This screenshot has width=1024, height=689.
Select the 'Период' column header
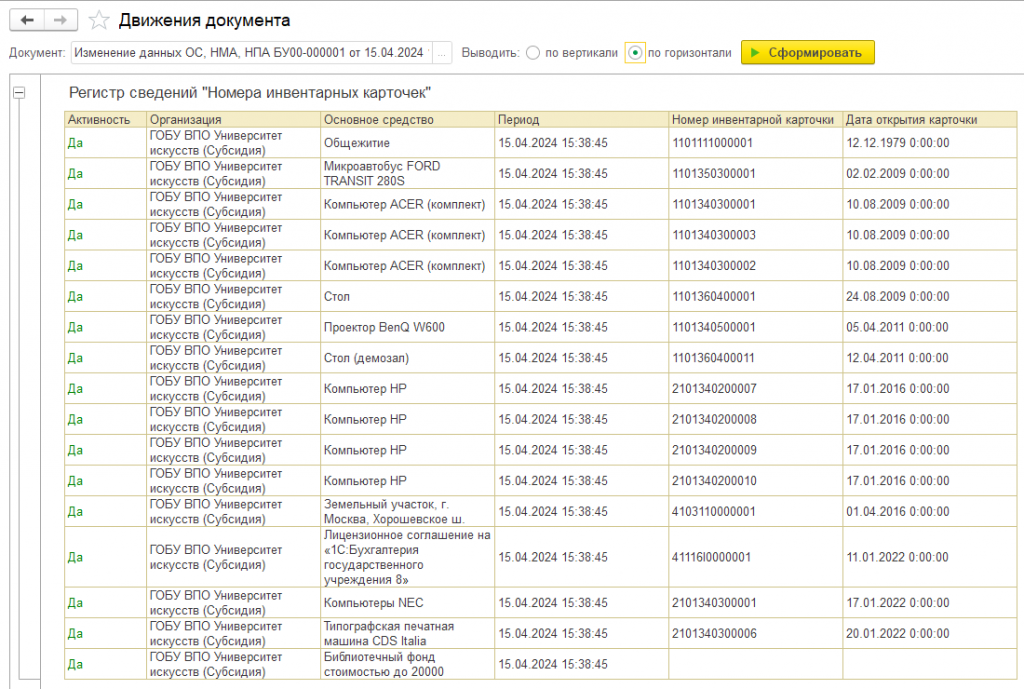click(x=581, y=120)
